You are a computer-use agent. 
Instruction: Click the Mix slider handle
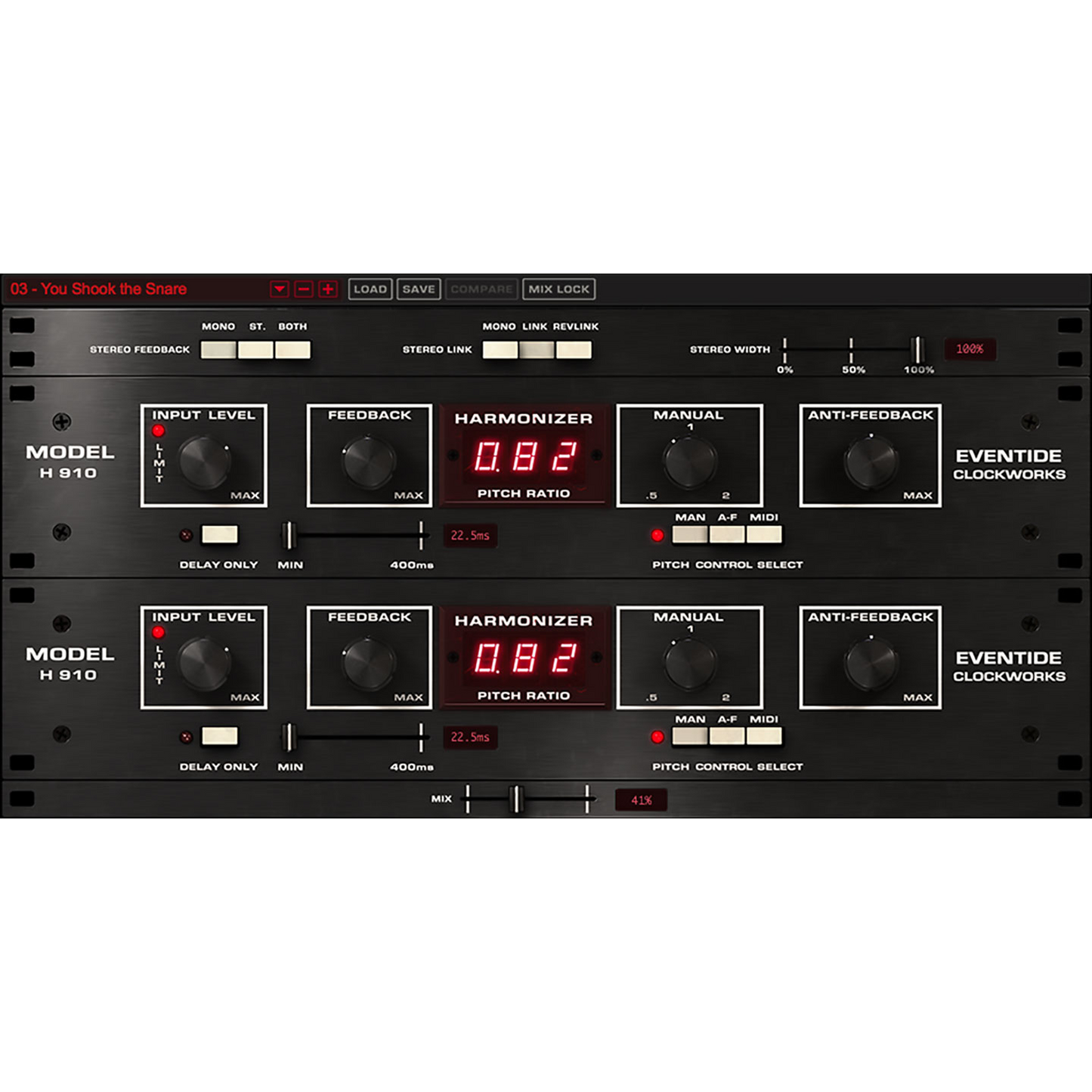tap(517, 799)
